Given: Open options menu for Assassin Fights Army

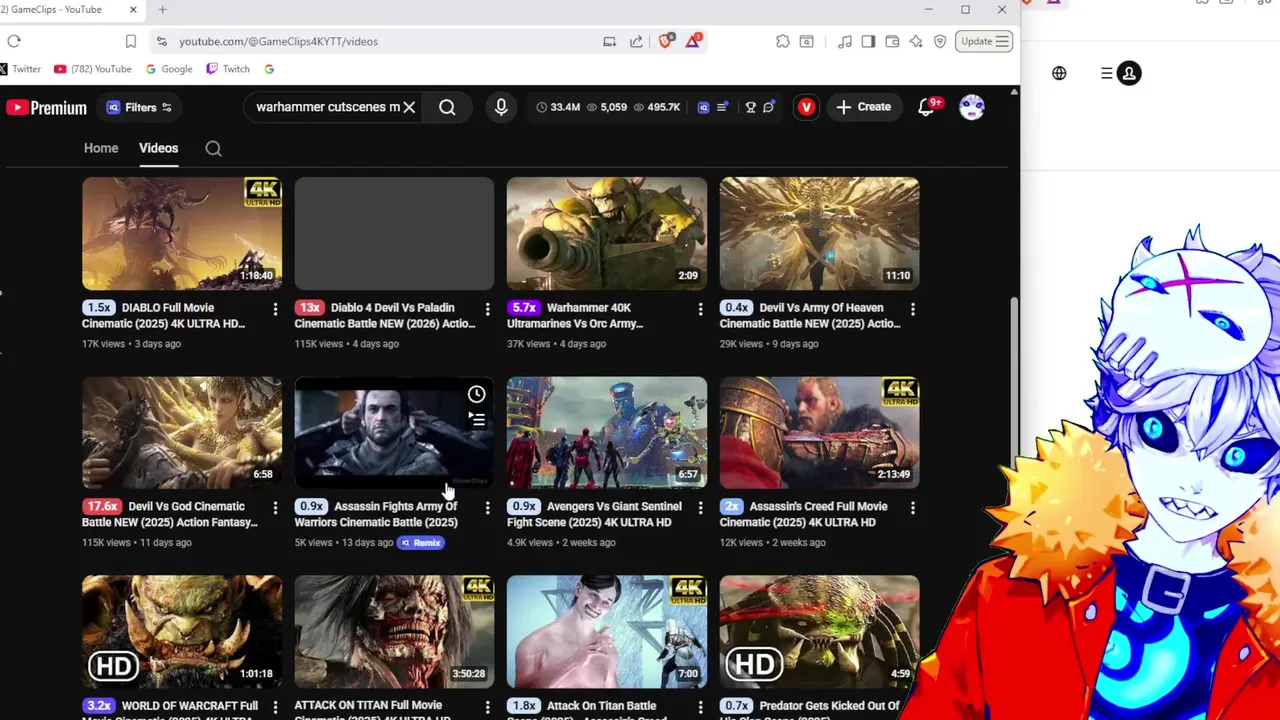Looking at the screenshot, I should coord(487,508).
